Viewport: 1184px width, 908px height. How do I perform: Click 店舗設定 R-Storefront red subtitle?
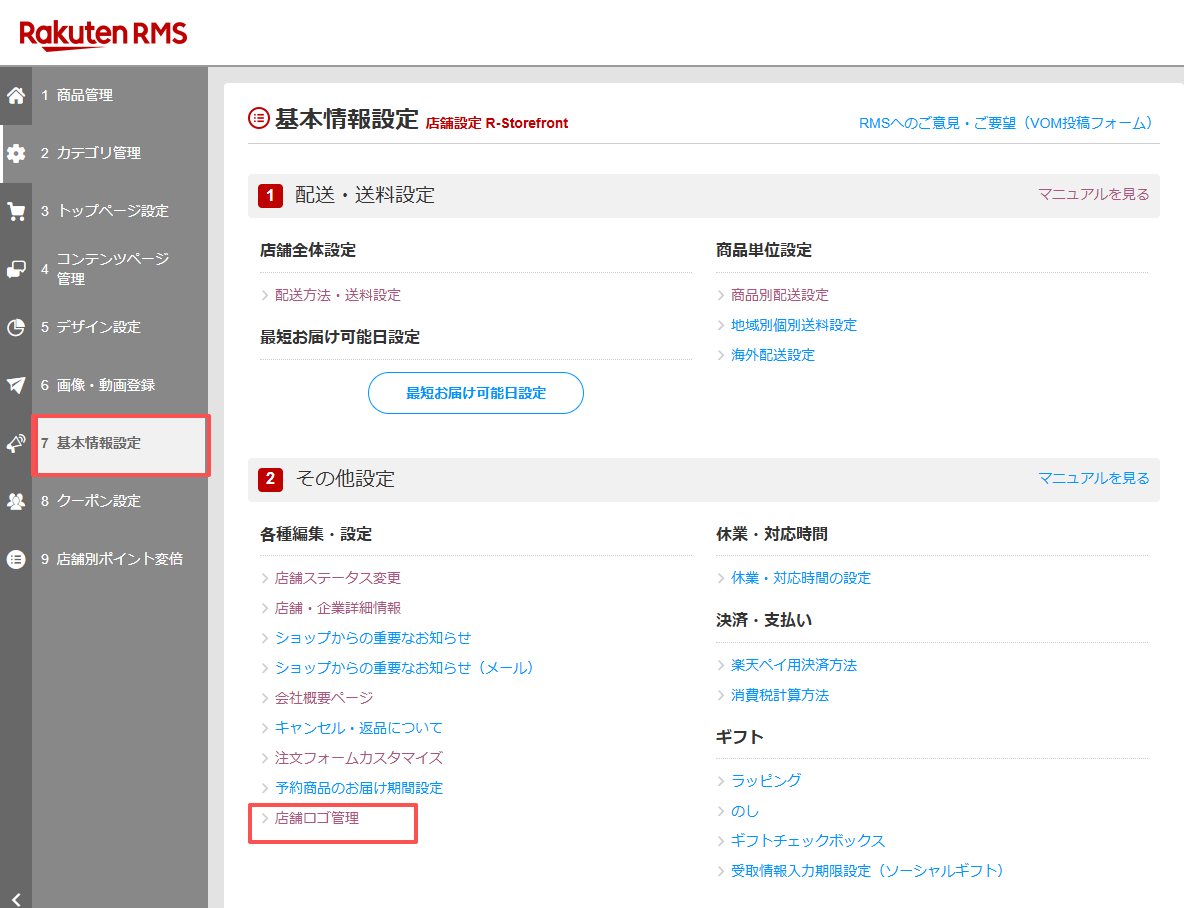(x=496, y=123)
